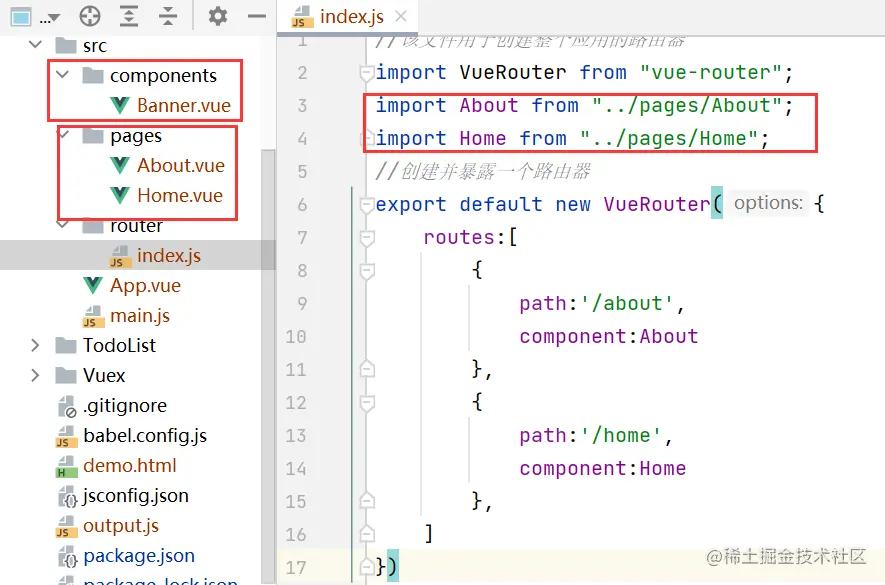Viewport: 885px width, 585px height.
Task: Expand the TodoList folder
Action: point(36,345)
